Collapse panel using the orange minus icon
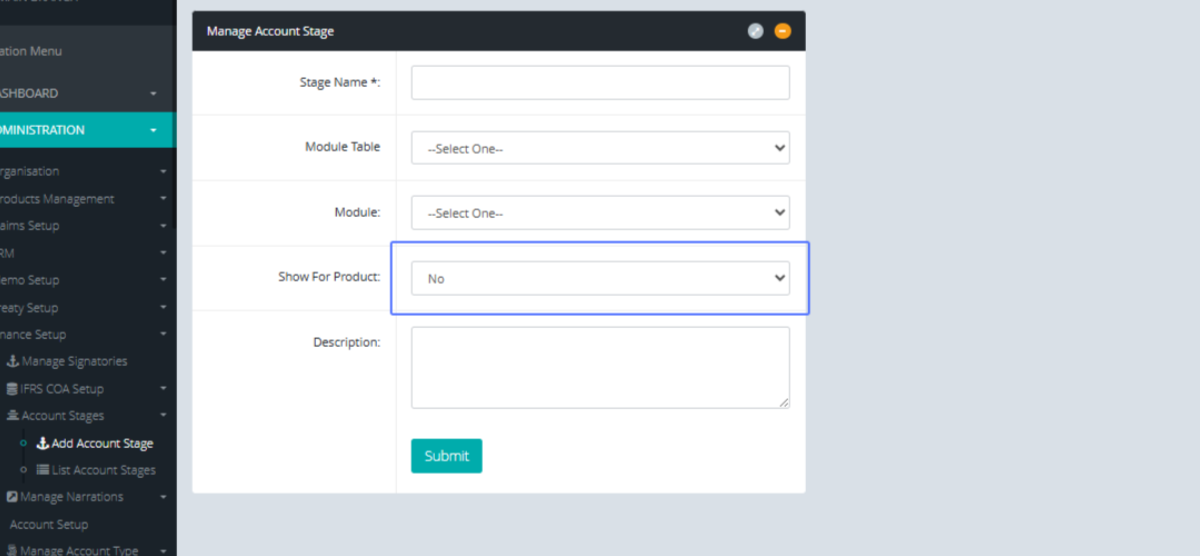Screen dimensions: 1200x556 [783, 31]
